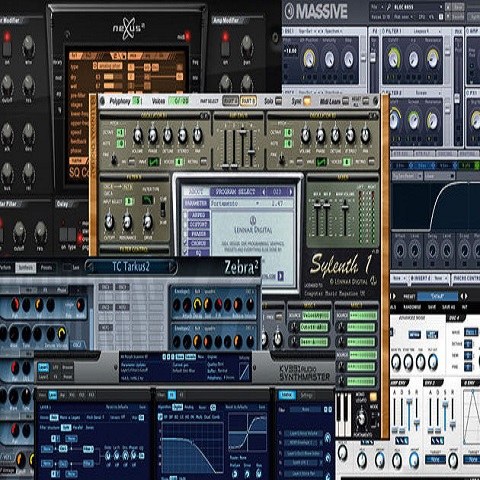The image size is (480, 480).
Task: Toggle the Chorus effect checkbox in Sylenth1
Action: pyautogui.click(x=185, y=243)
